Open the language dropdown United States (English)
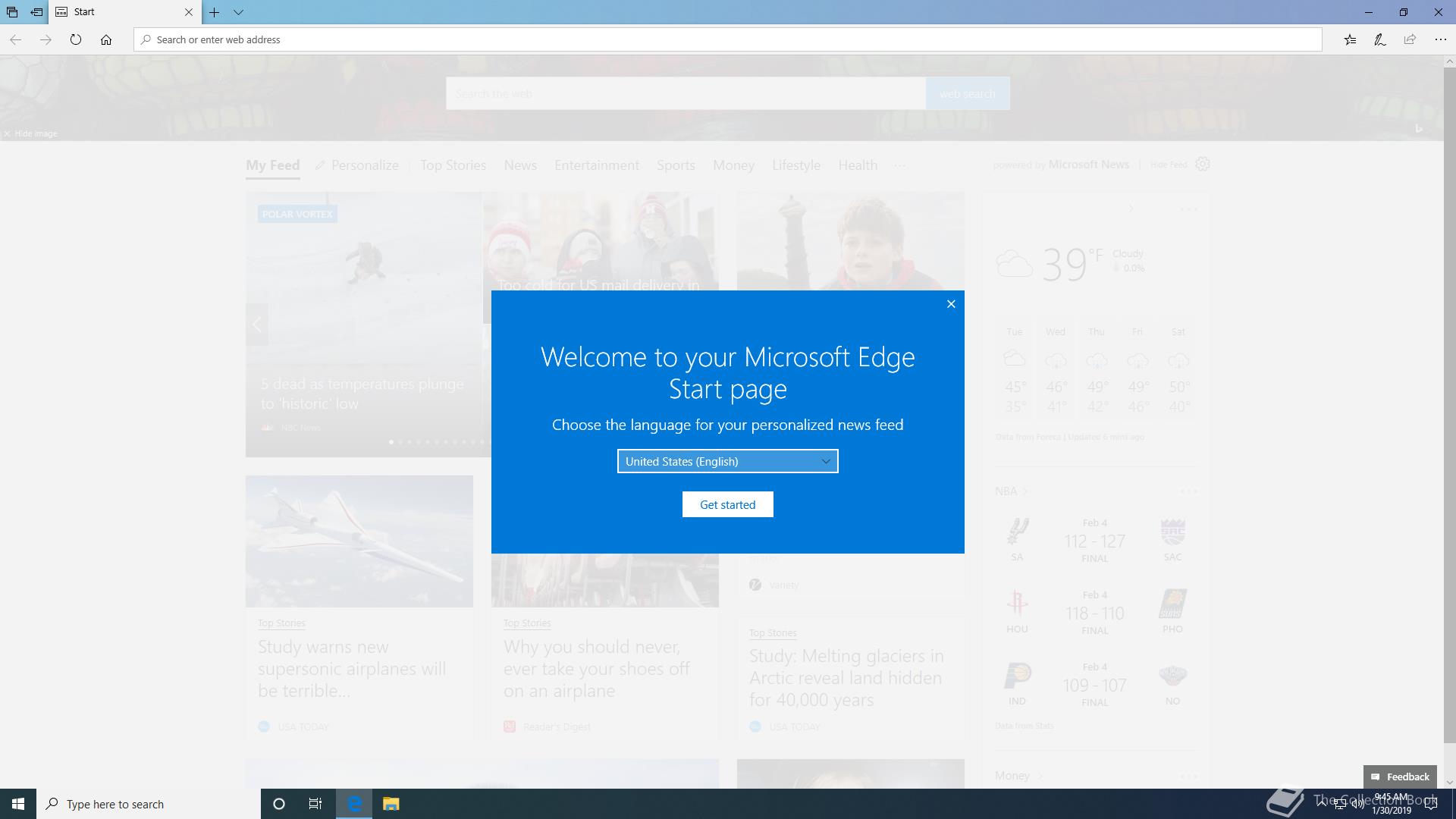Image resolution: width=1456 pixels, height=819 pixels. point(728,461)
